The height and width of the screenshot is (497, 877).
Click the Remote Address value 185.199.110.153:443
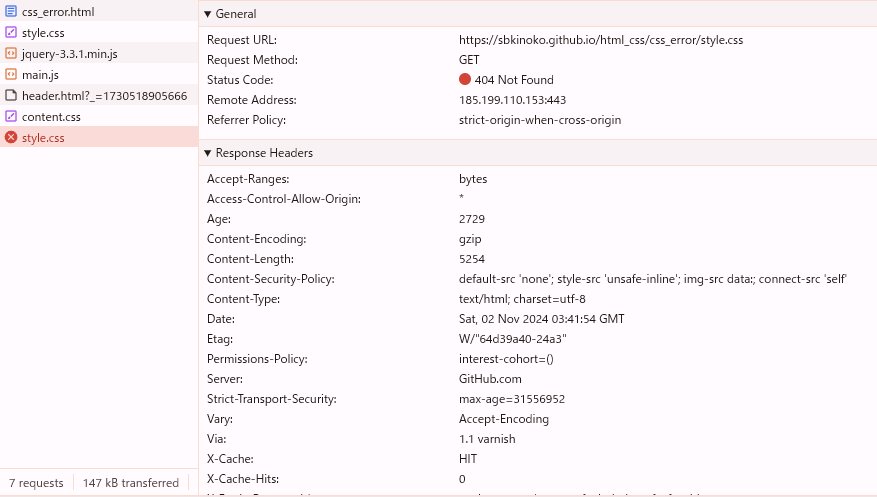point(512,100)
